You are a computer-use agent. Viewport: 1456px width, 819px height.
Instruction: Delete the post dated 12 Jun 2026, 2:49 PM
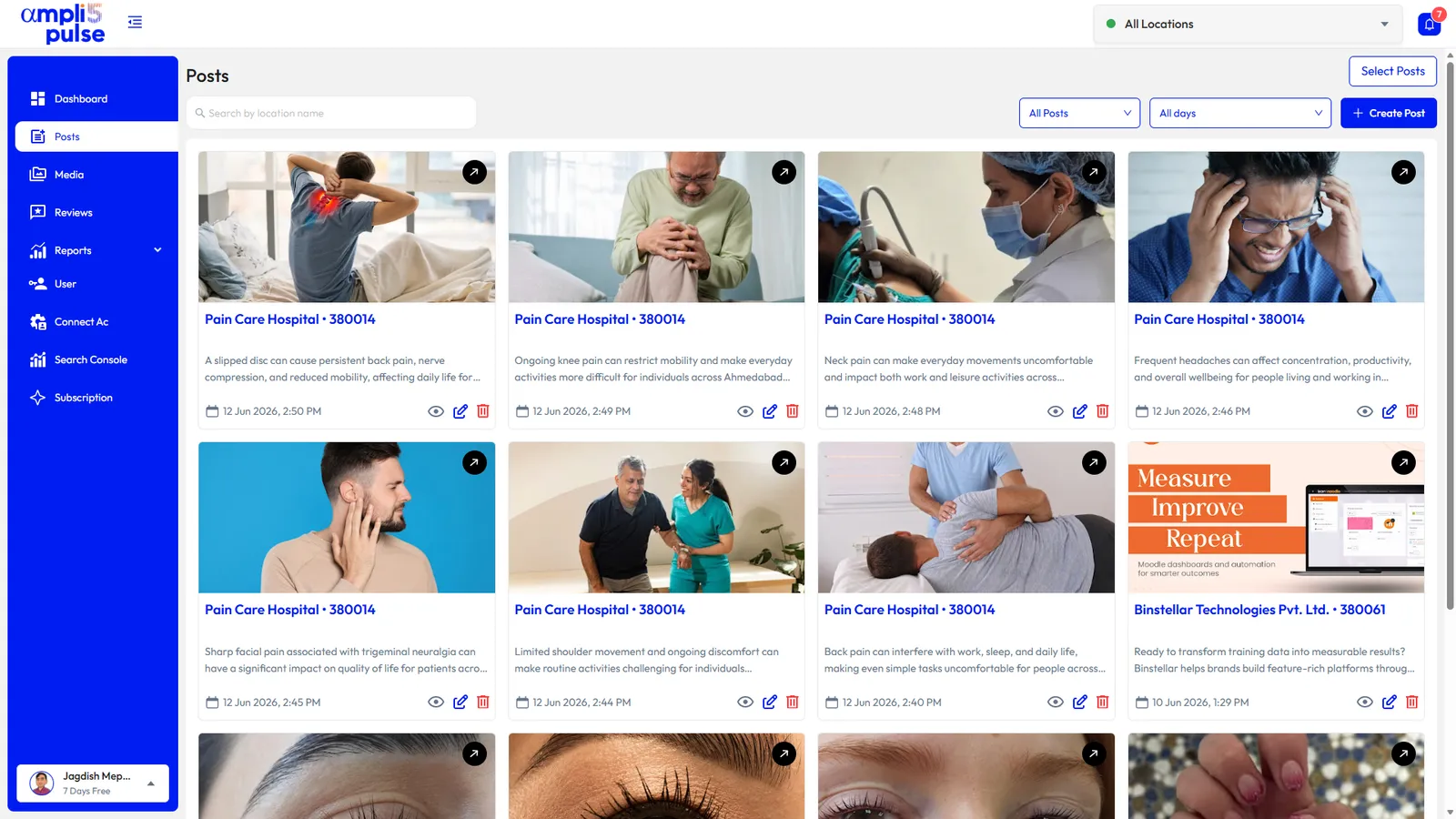tap(793, 411)
